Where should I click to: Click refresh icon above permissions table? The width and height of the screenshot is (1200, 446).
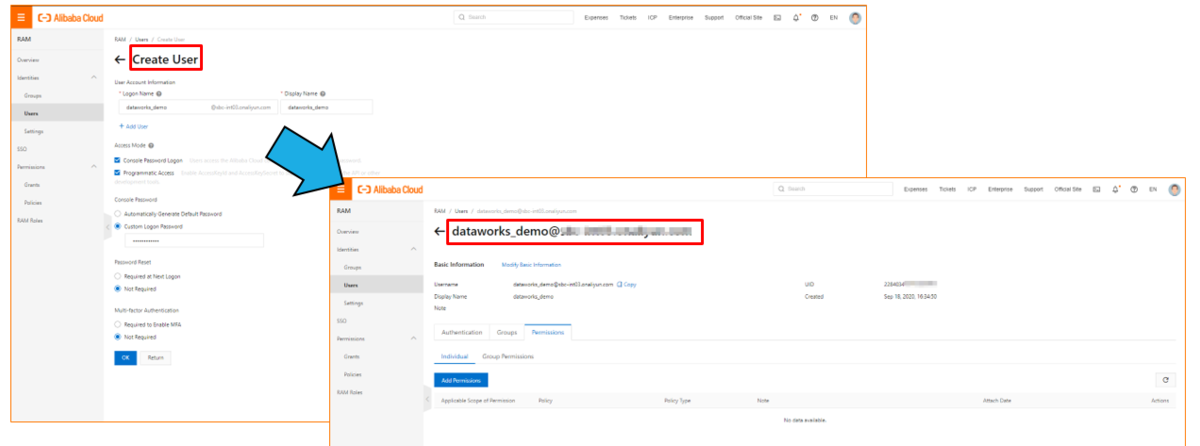[x=1166, y=380]
